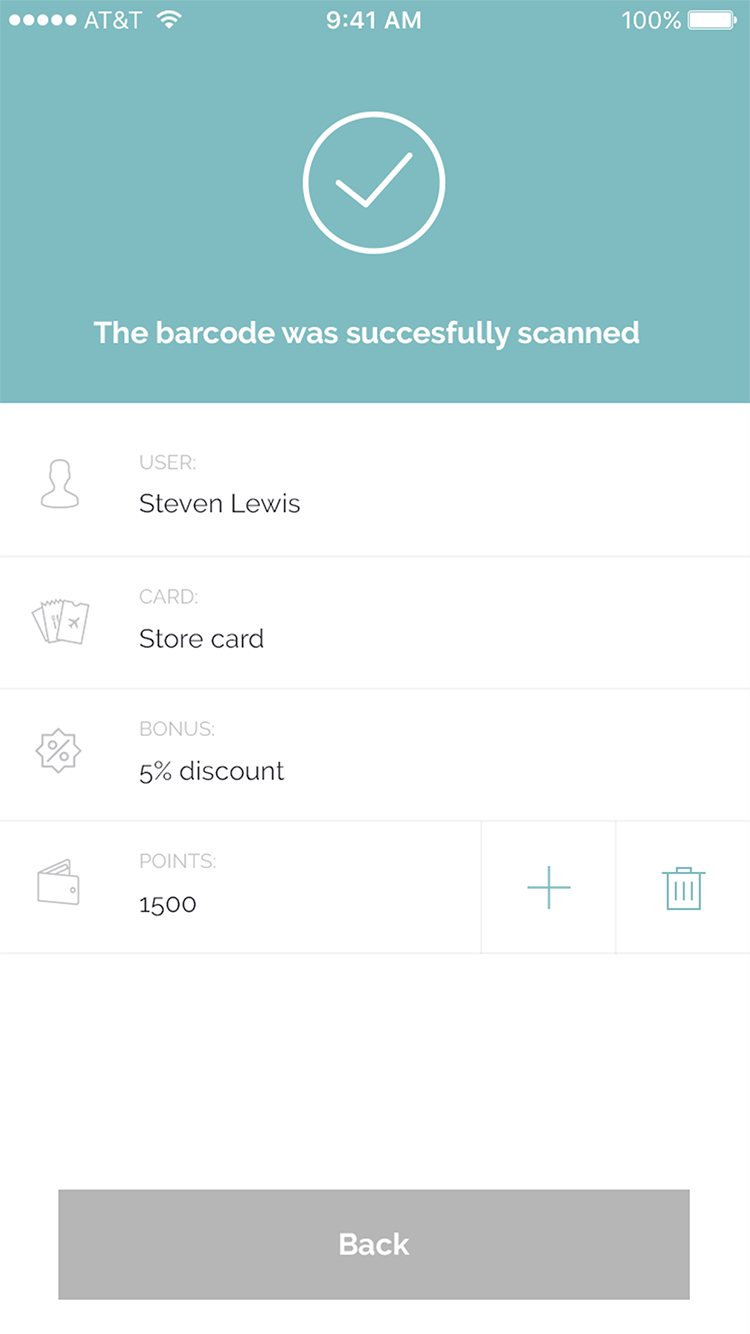Image resolution: width=750 pixels, height=1334 pixels.
Task: Tap the plus icon to add points
Action: [x=549, y=887]
